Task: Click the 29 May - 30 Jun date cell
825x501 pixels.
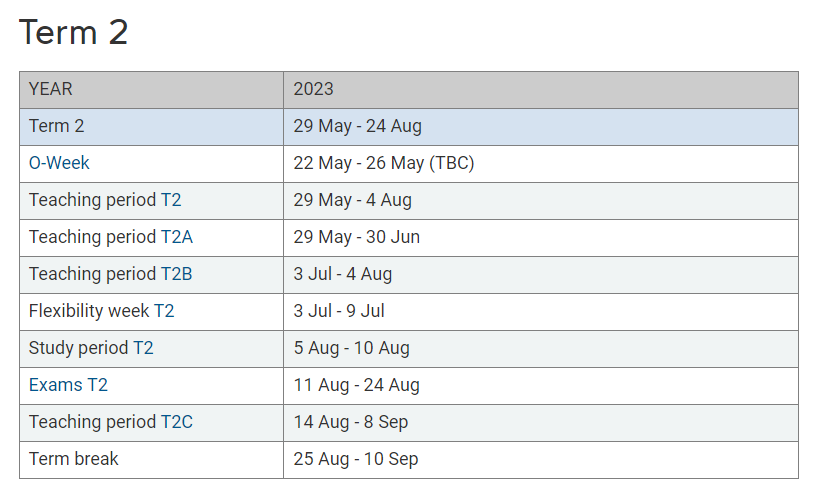Action: pyautogui.click(x=541, y=238)
